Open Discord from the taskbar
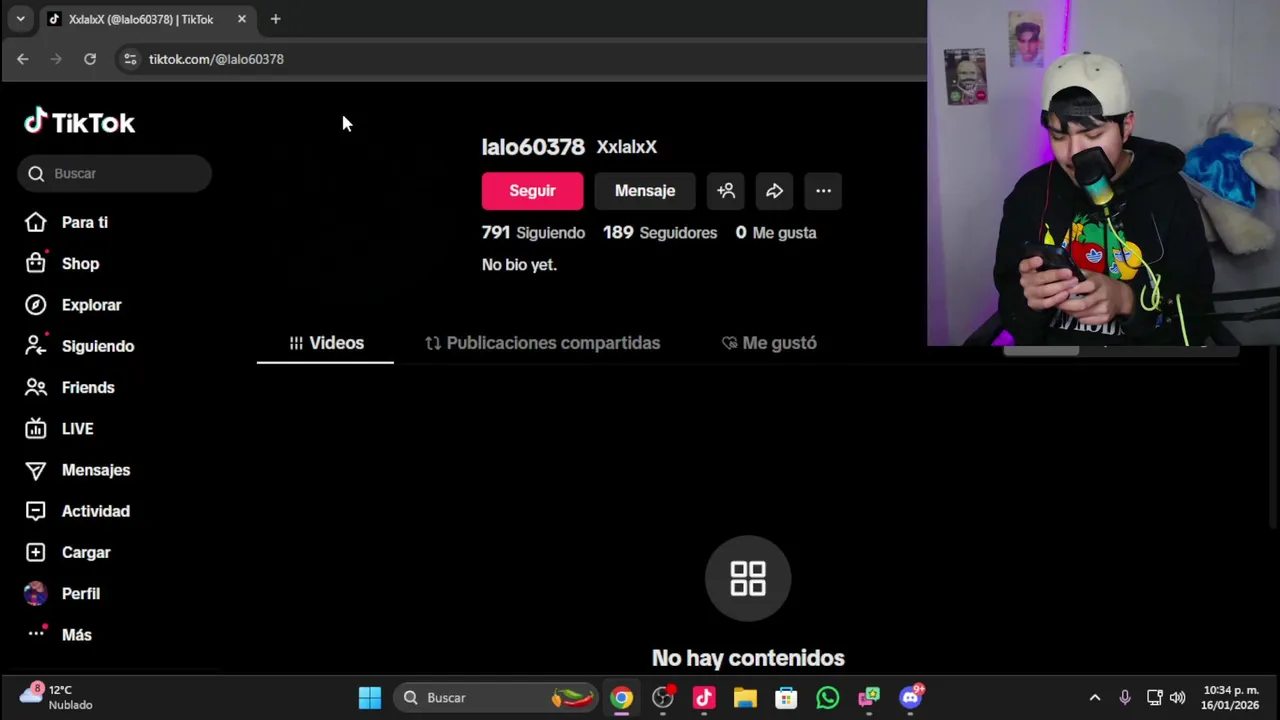Viewport: 1280px width, 720px height. pyautogui.click(x=910, y=698)
